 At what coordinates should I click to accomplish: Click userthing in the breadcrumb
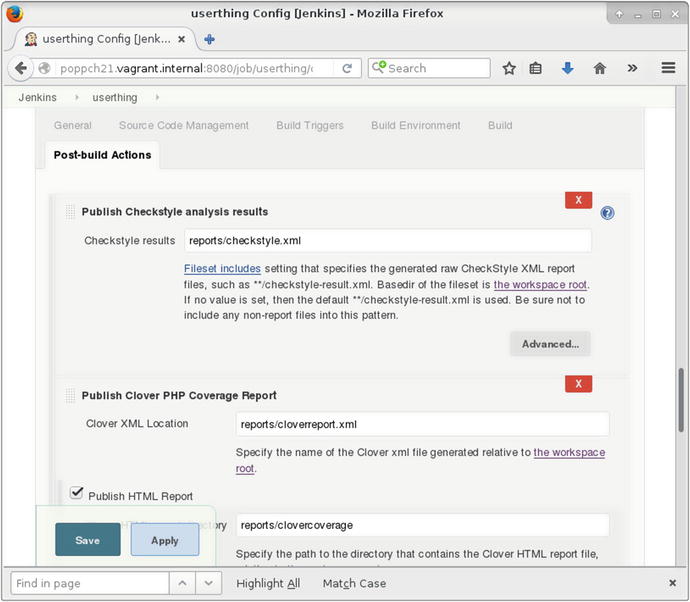115,97
